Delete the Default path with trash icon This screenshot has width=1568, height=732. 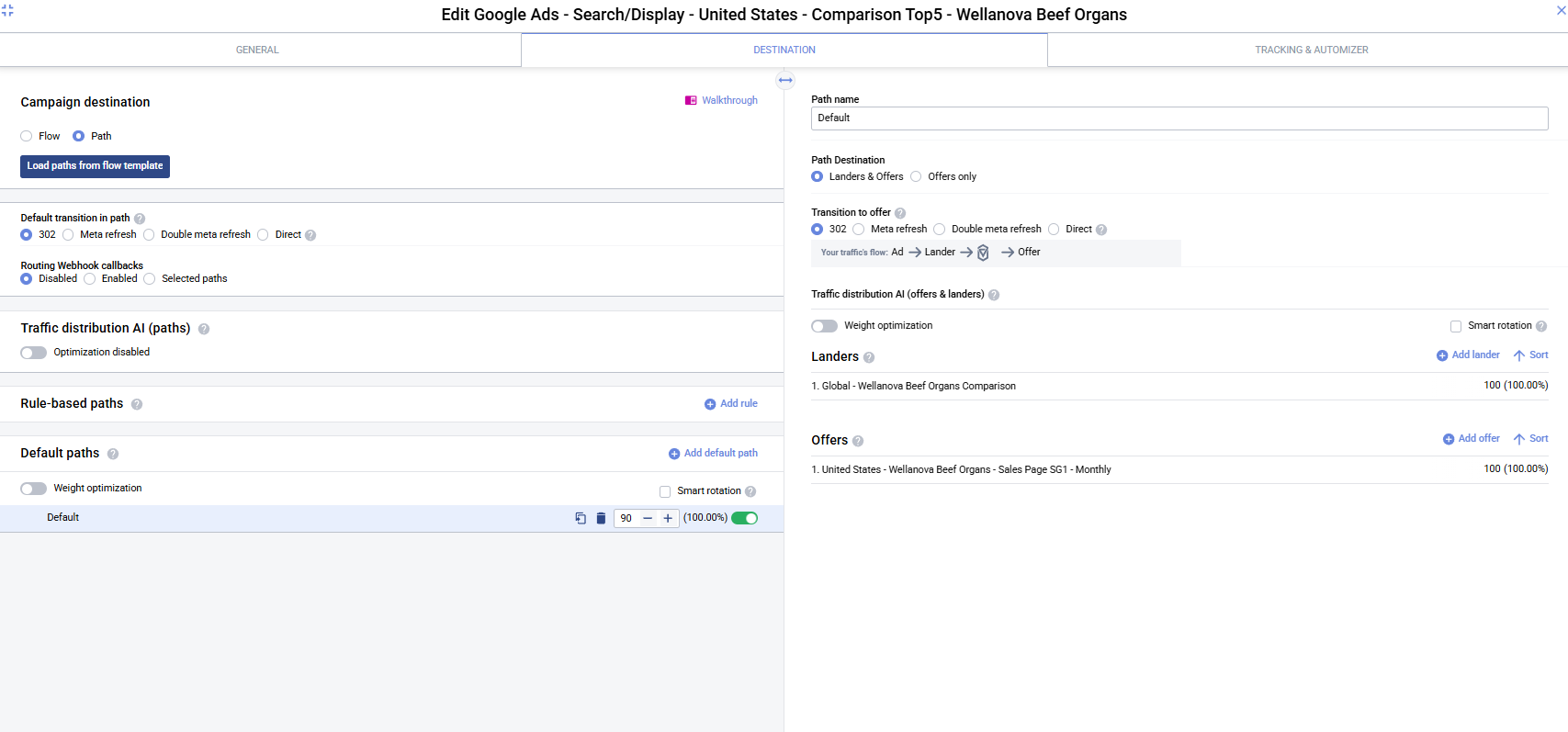point(601,518)
